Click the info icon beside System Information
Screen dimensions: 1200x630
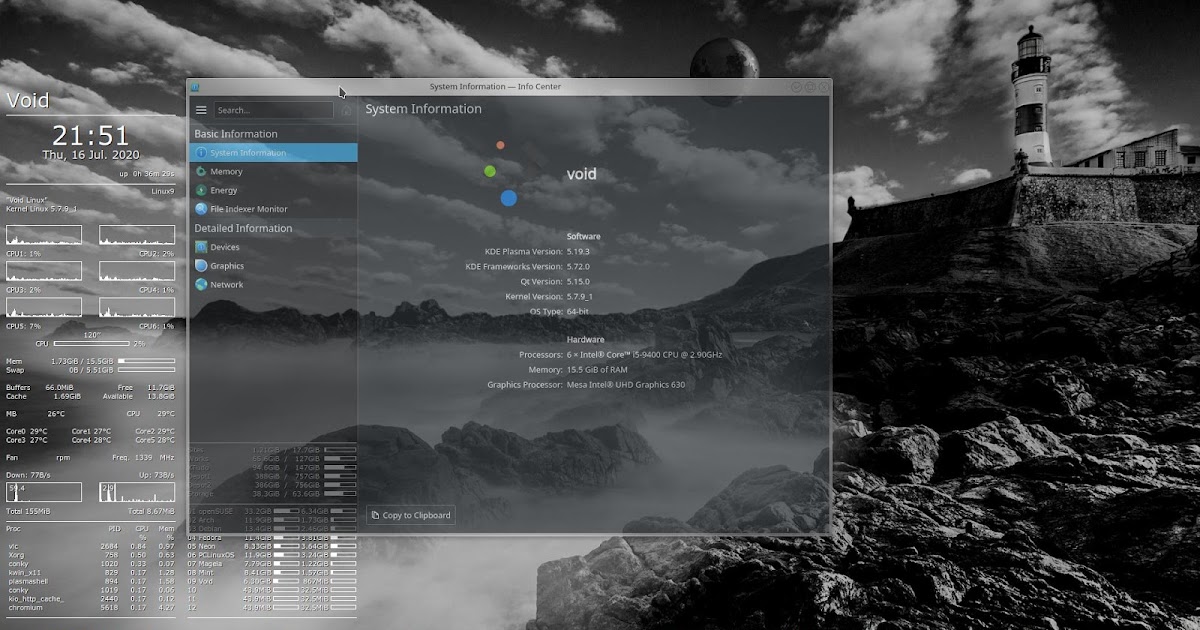[201, 152]
